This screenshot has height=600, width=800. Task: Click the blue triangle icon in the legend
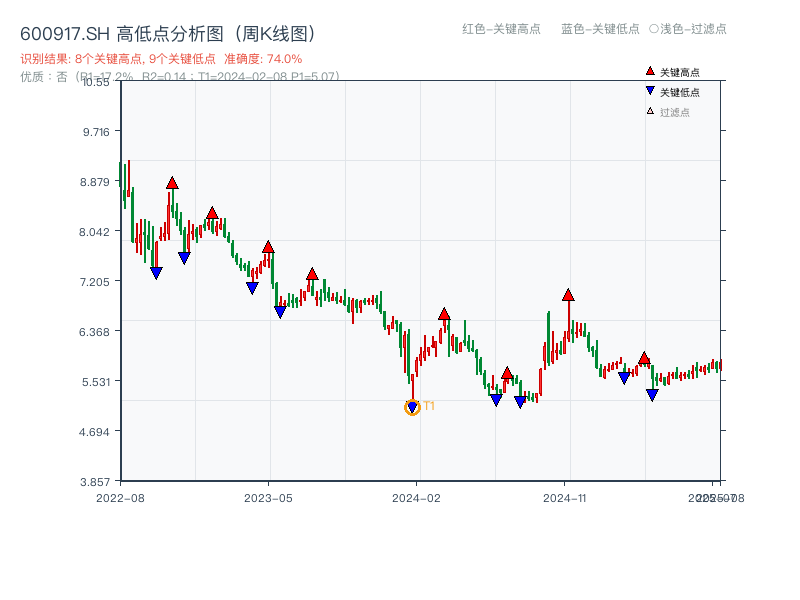650,91
